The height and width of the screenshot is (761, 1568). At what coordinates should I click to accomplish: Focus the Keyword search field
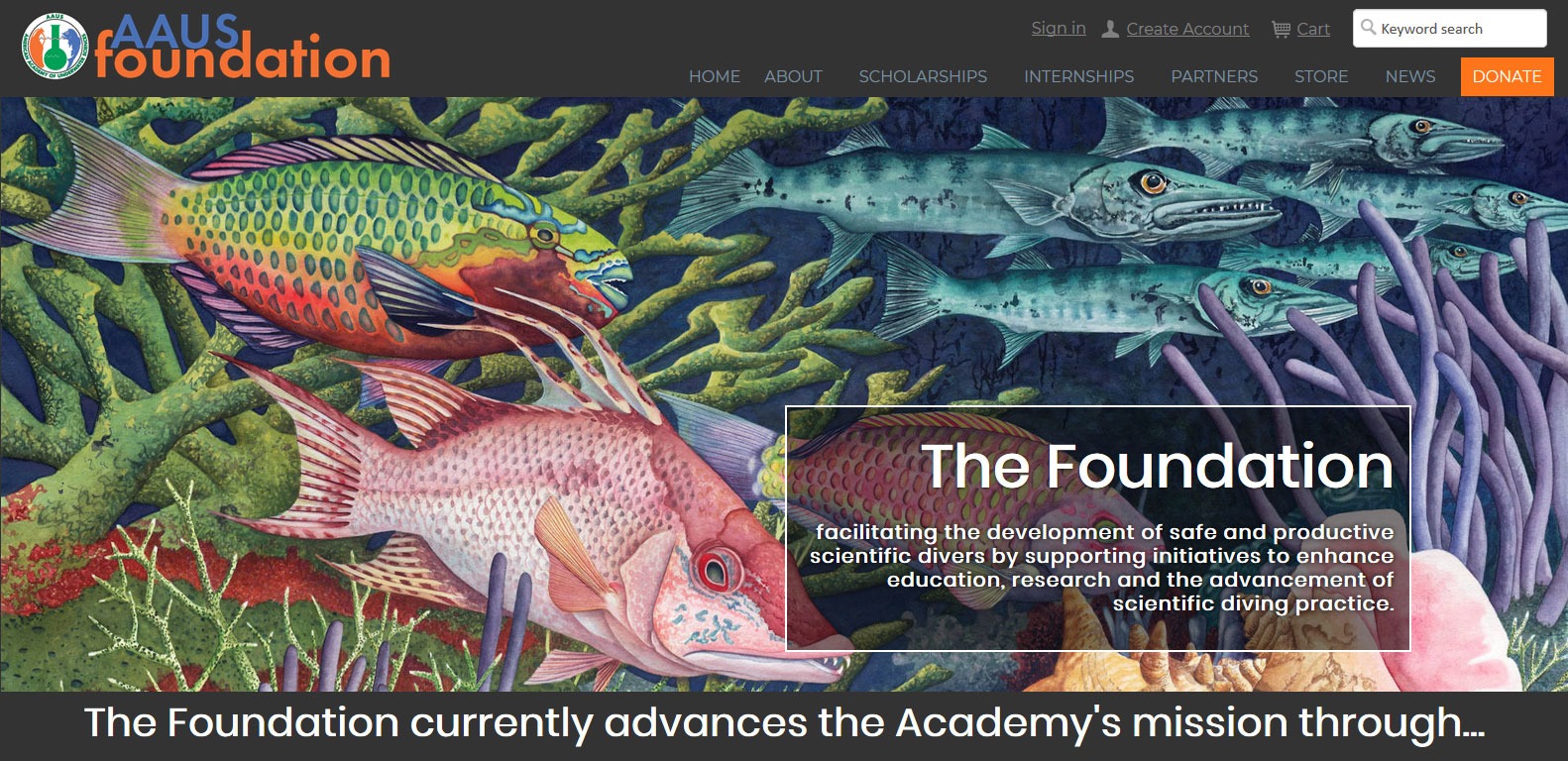point(1449,28)
